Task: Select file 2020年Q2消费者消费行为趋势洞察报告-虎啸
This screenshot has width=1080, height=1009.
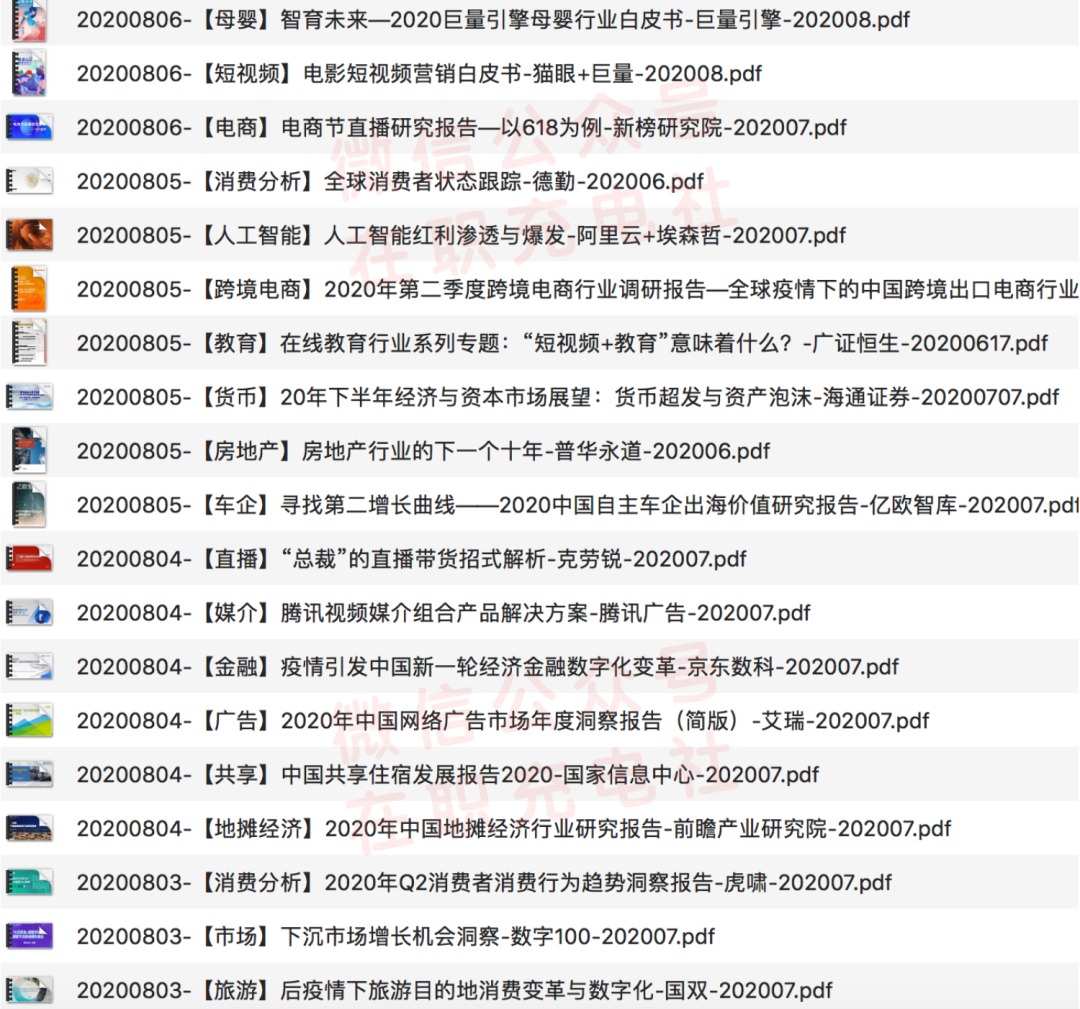Action: pyautogui.click(x=484, y=882)
